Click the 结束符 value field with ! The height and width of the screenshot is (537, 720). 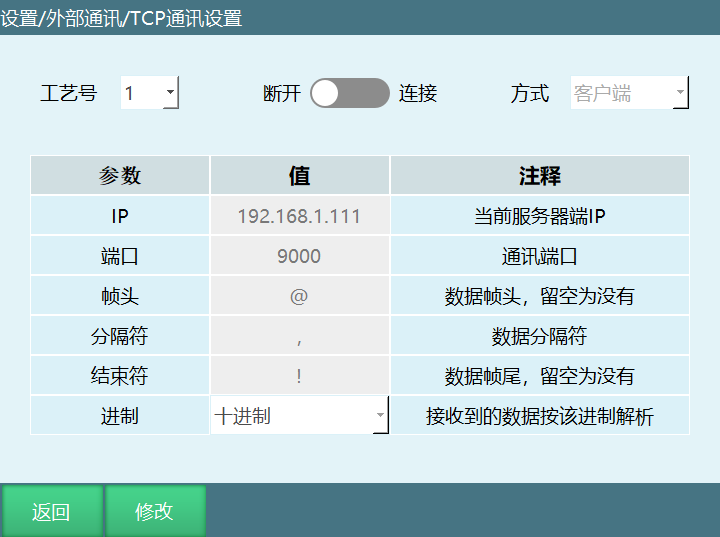point(299,376)
